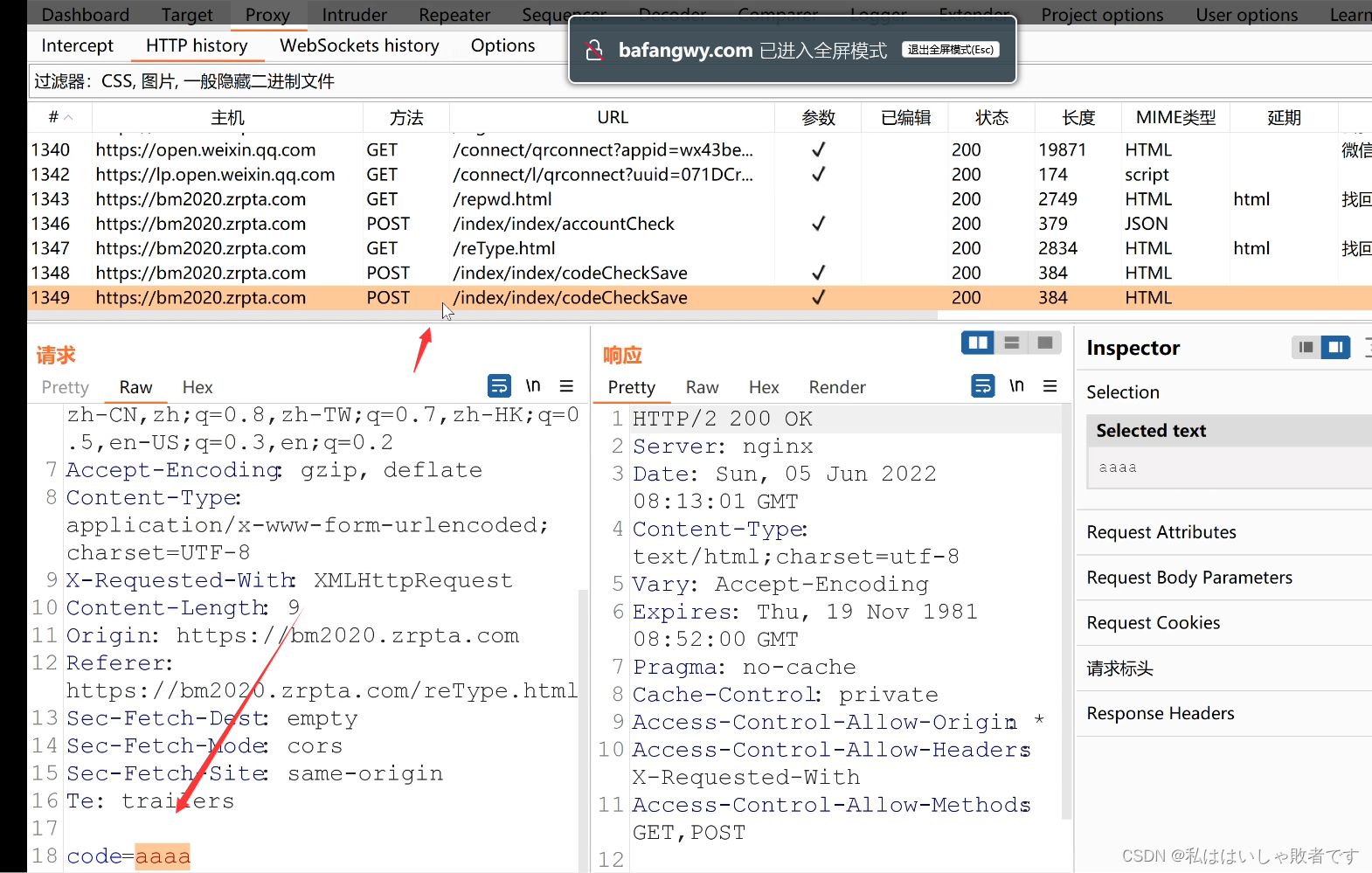This screenshot has height=873, width=1372.
Task: Switch response view to Render
Action: (x=837, y=387)
